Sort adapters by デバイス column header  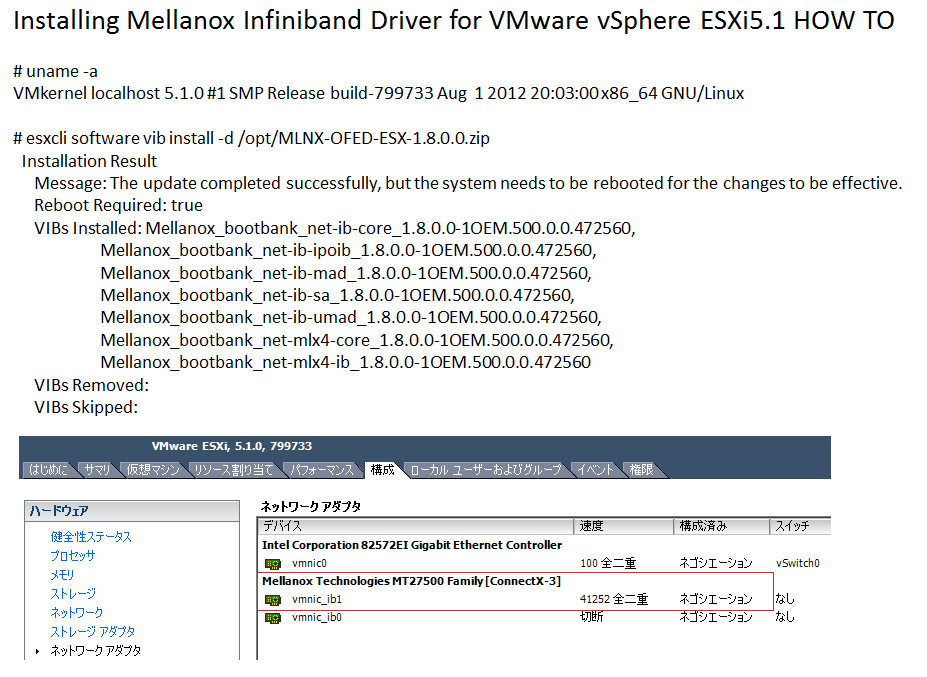click(416, 526)
